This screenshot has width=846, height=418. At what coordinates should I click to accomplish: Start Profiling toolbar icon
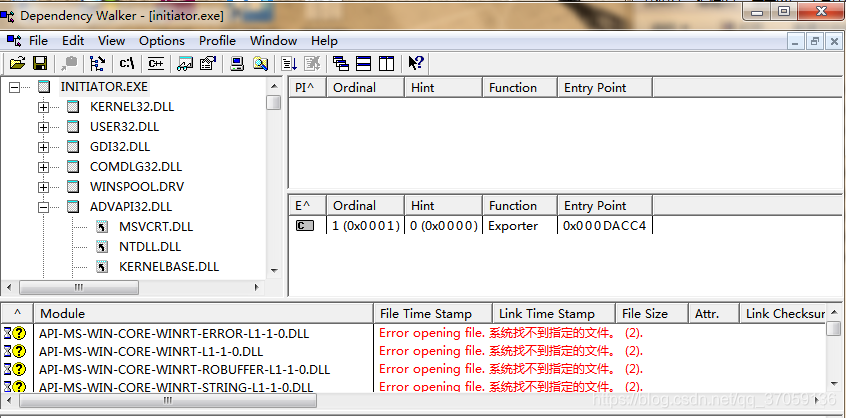coord(289,63)
